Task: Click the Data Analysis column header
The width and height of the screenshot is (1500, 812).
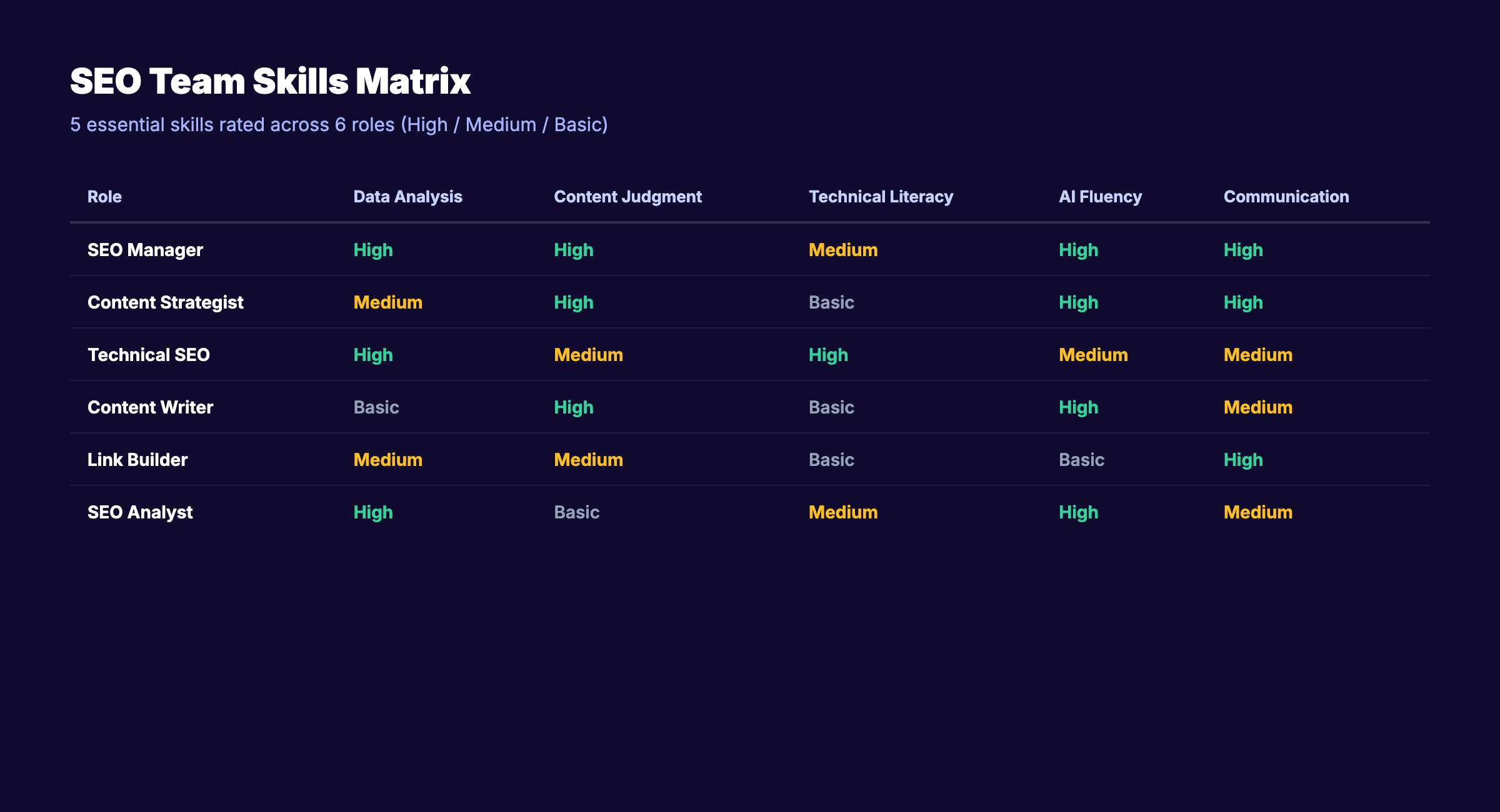Action: (407, 196)
